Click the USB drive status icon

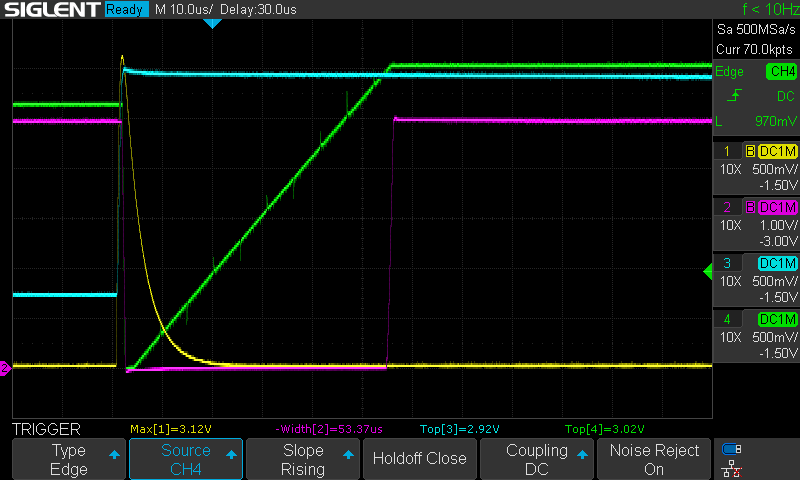(x=731, y=449)
